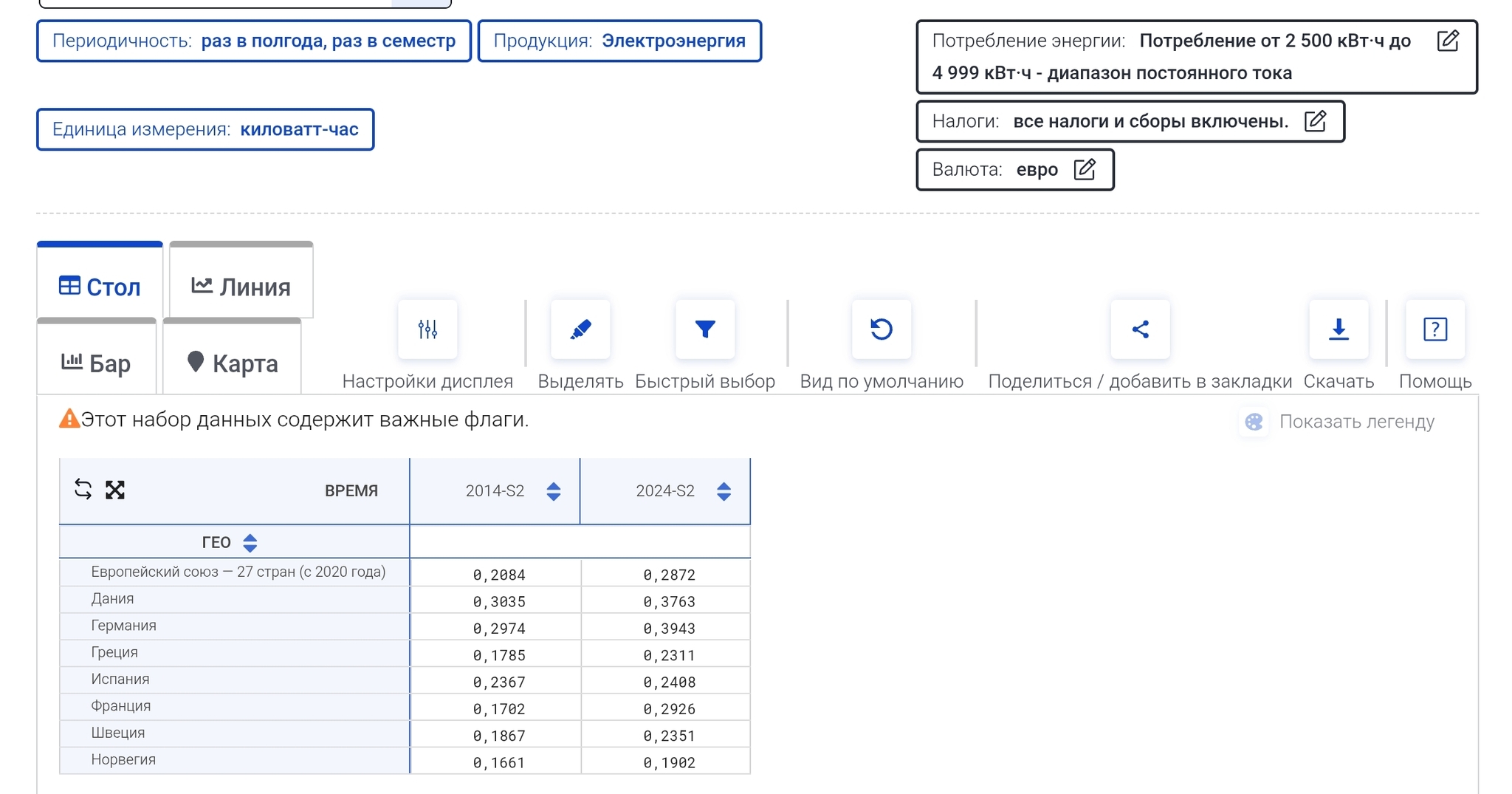The width and height of the screenshot is (1512, 794).
Task: Open quick selection funnel filter
Action: coord(705,329)
